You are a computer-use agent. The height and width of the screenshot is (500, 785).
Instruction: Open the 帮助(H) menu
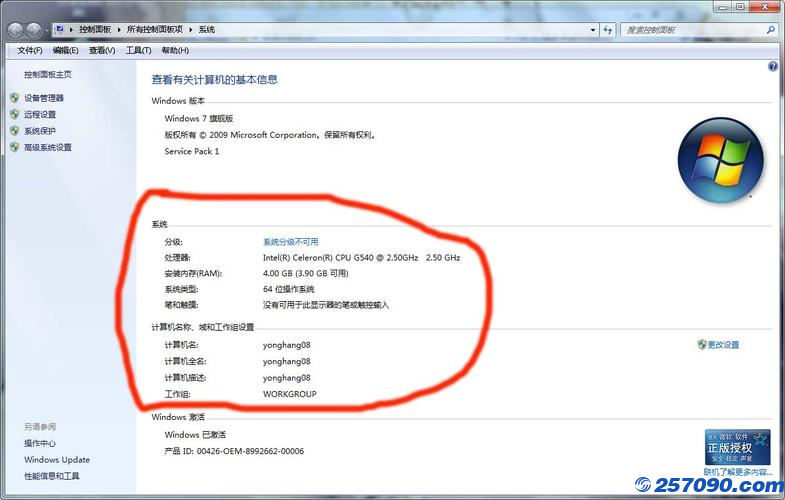pos(175,50)
